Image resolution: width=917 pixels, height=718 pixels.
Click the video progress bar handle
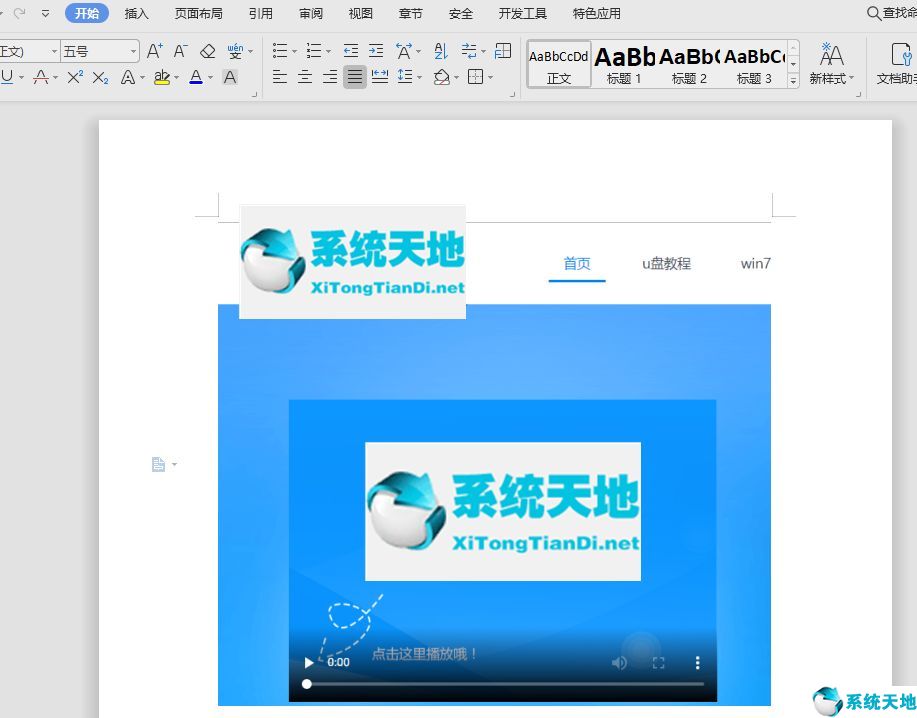306,684
